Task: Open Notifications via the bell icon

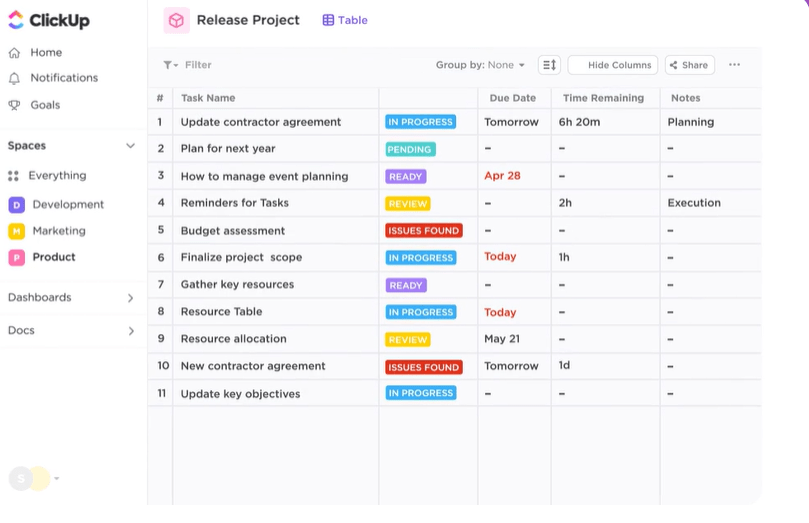Action: 14,78
